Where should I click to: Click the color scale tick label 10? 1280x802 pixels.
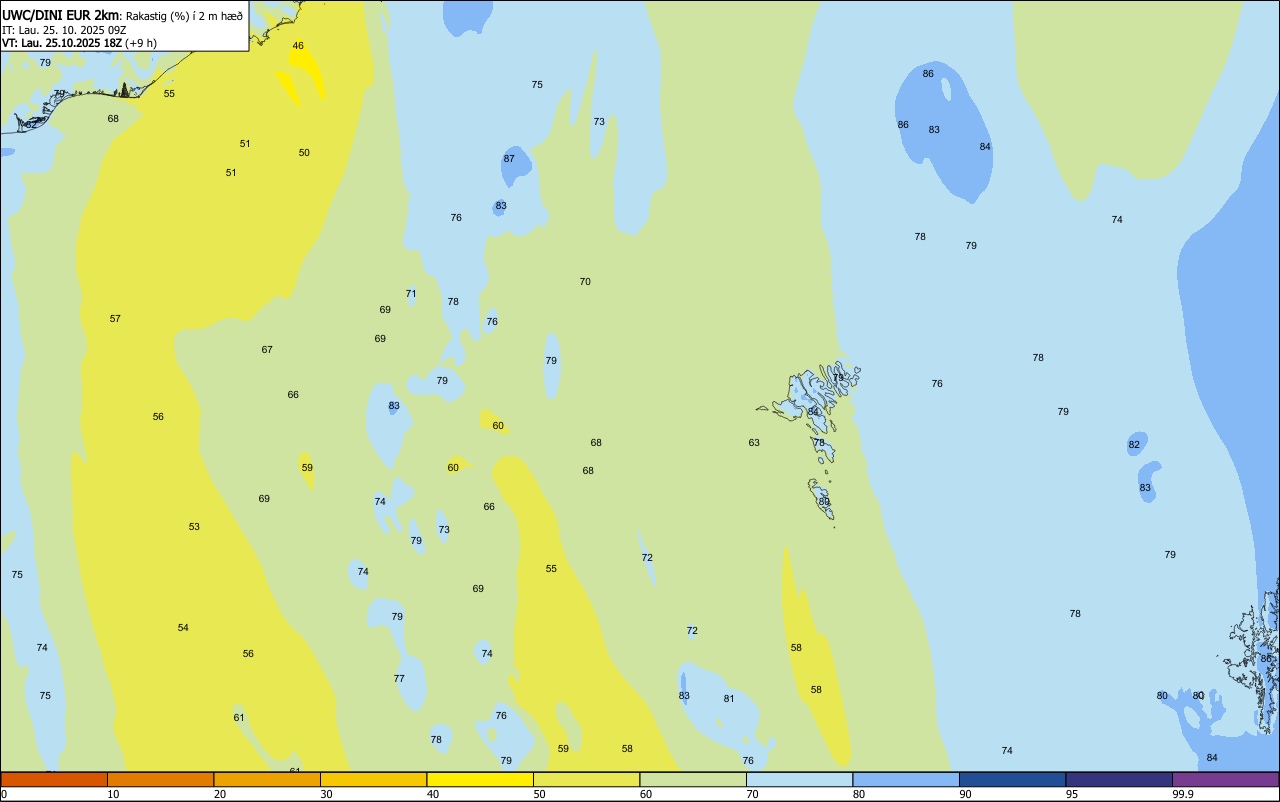(113, 794)
